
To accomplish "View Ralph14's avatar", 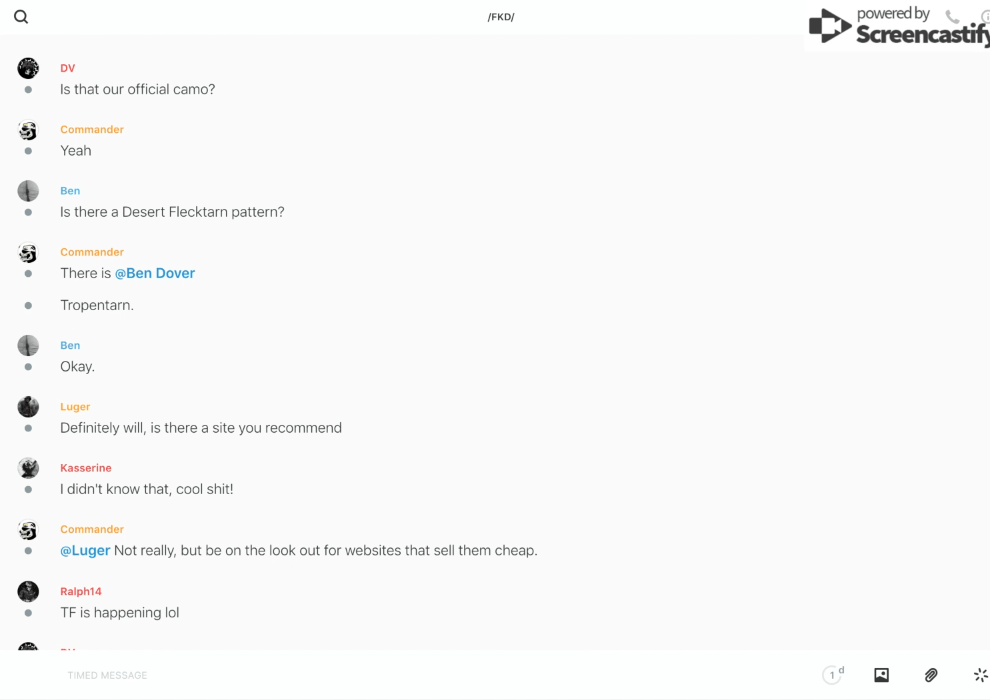I will tap(28, 591).
